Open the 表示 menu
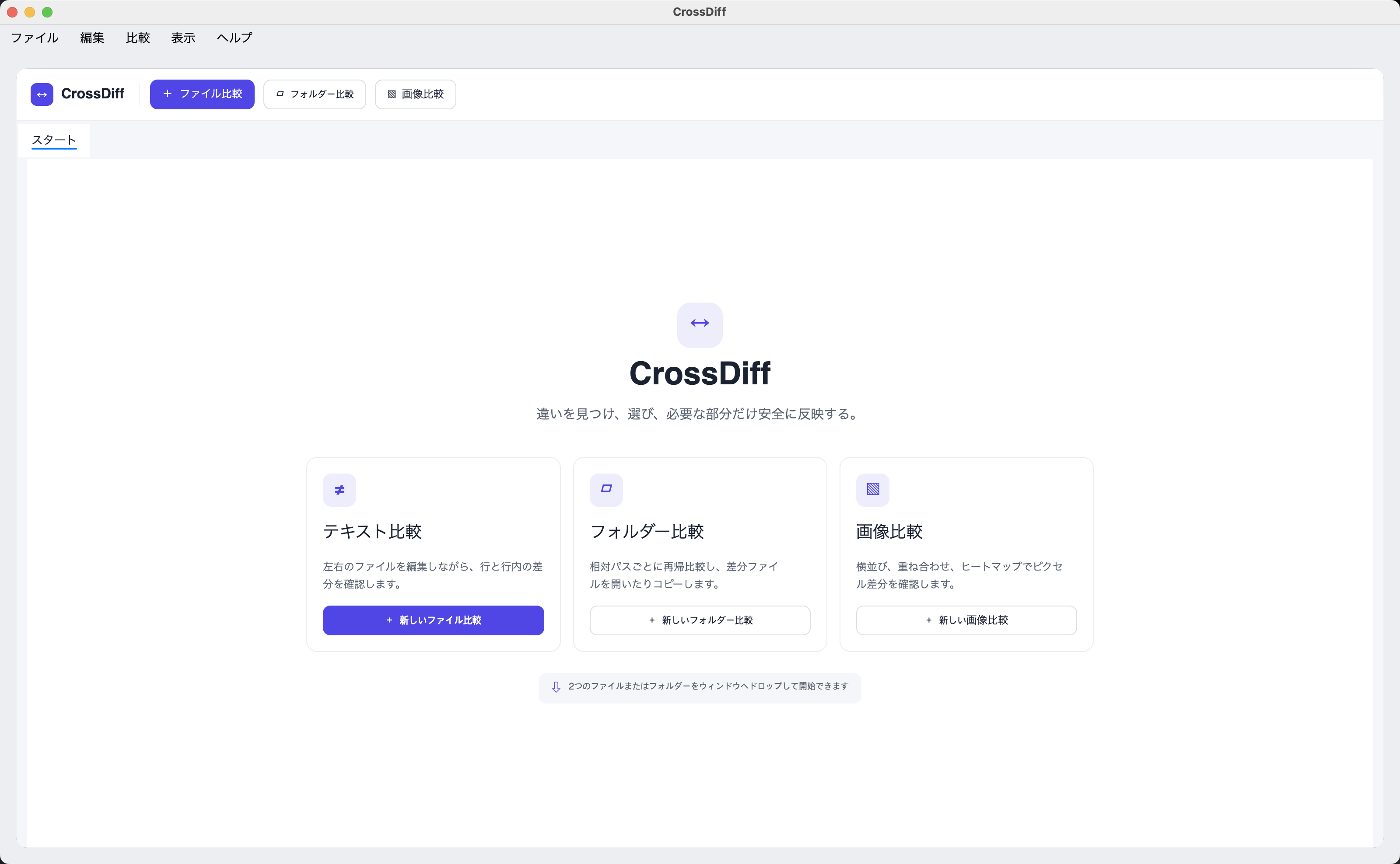Viewport: 1400px width, 864px height. [x=183, y=38]
